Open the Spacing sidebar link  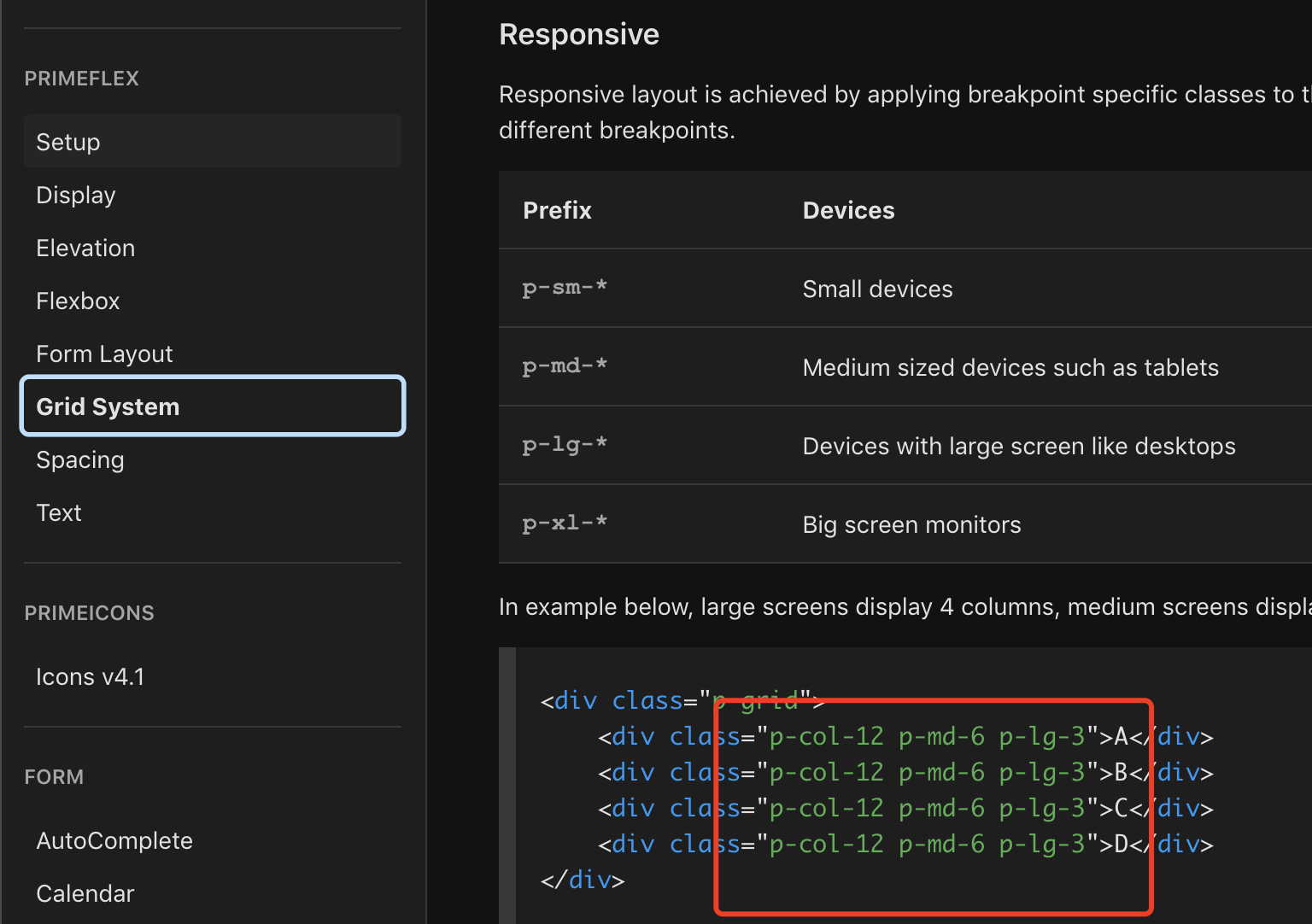80,460
